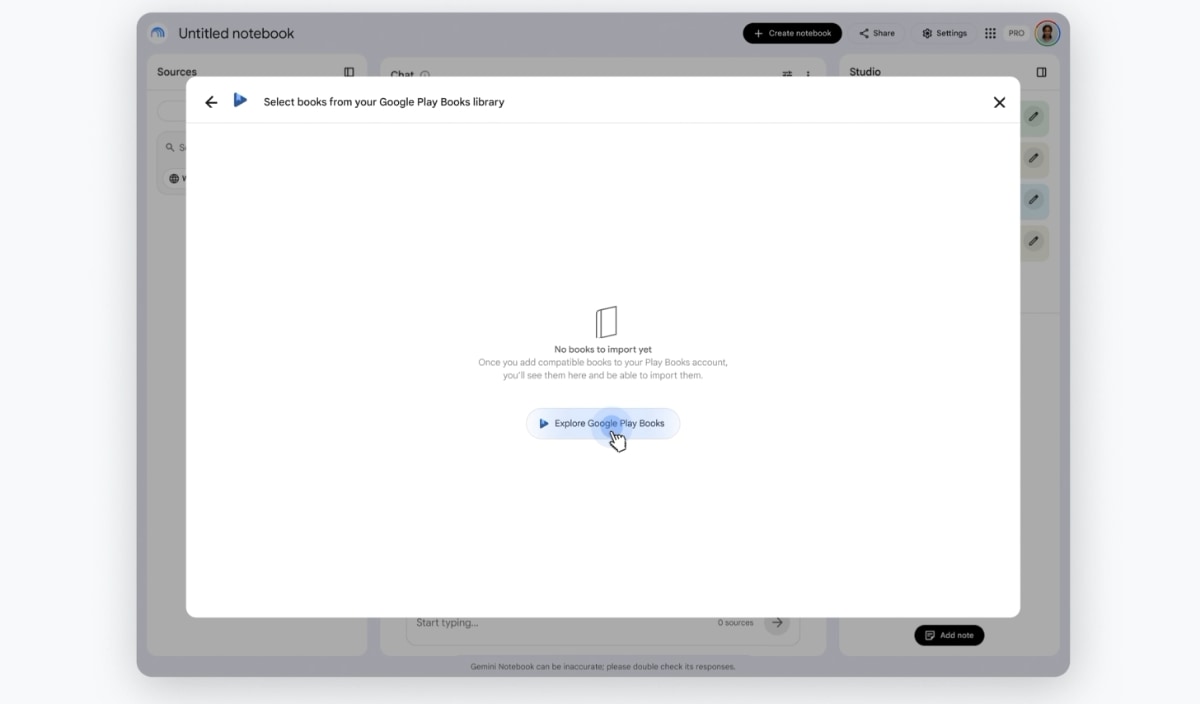Open the user account avatar
1200x704 pixels.
tap(1047, 33)
